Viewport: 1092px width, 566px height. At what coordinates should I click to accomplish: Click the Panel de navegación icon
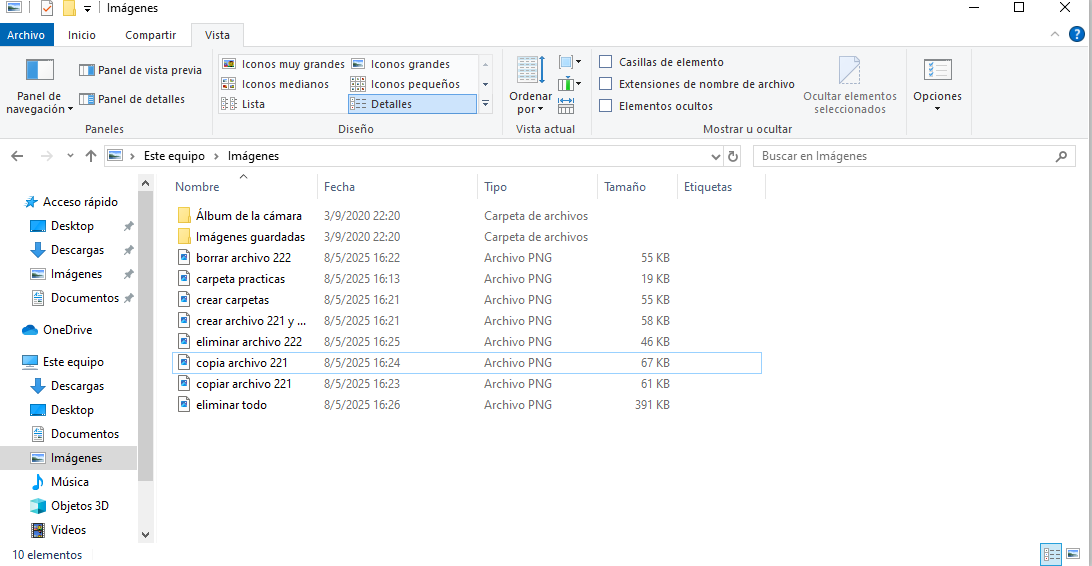pos(40,72)
